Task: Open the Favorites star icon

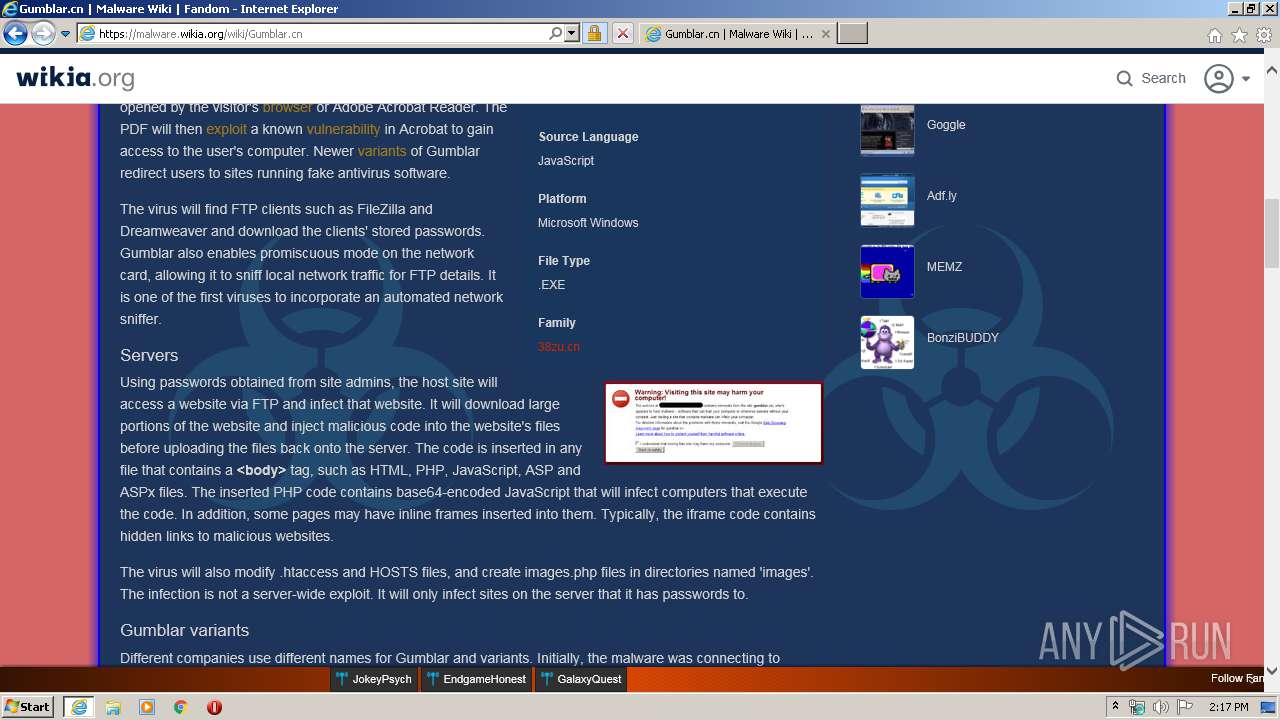Action: (1239, 35)
